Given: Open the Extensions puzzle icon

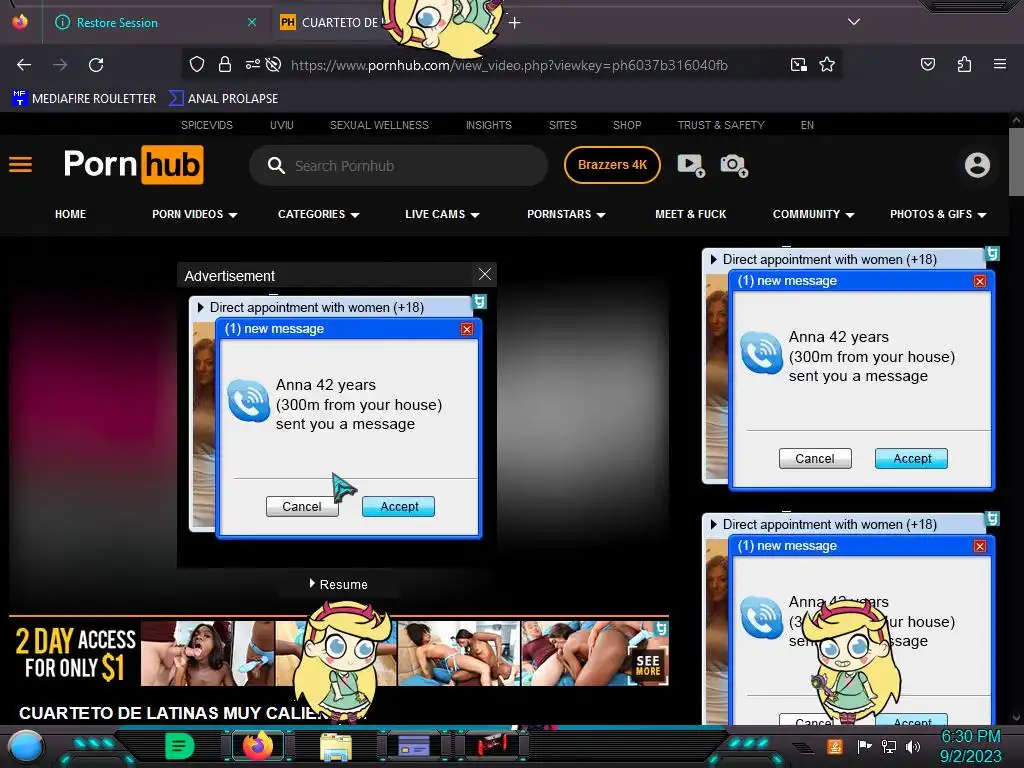Looking at the screenshot, I should click(x=964, y=64).
